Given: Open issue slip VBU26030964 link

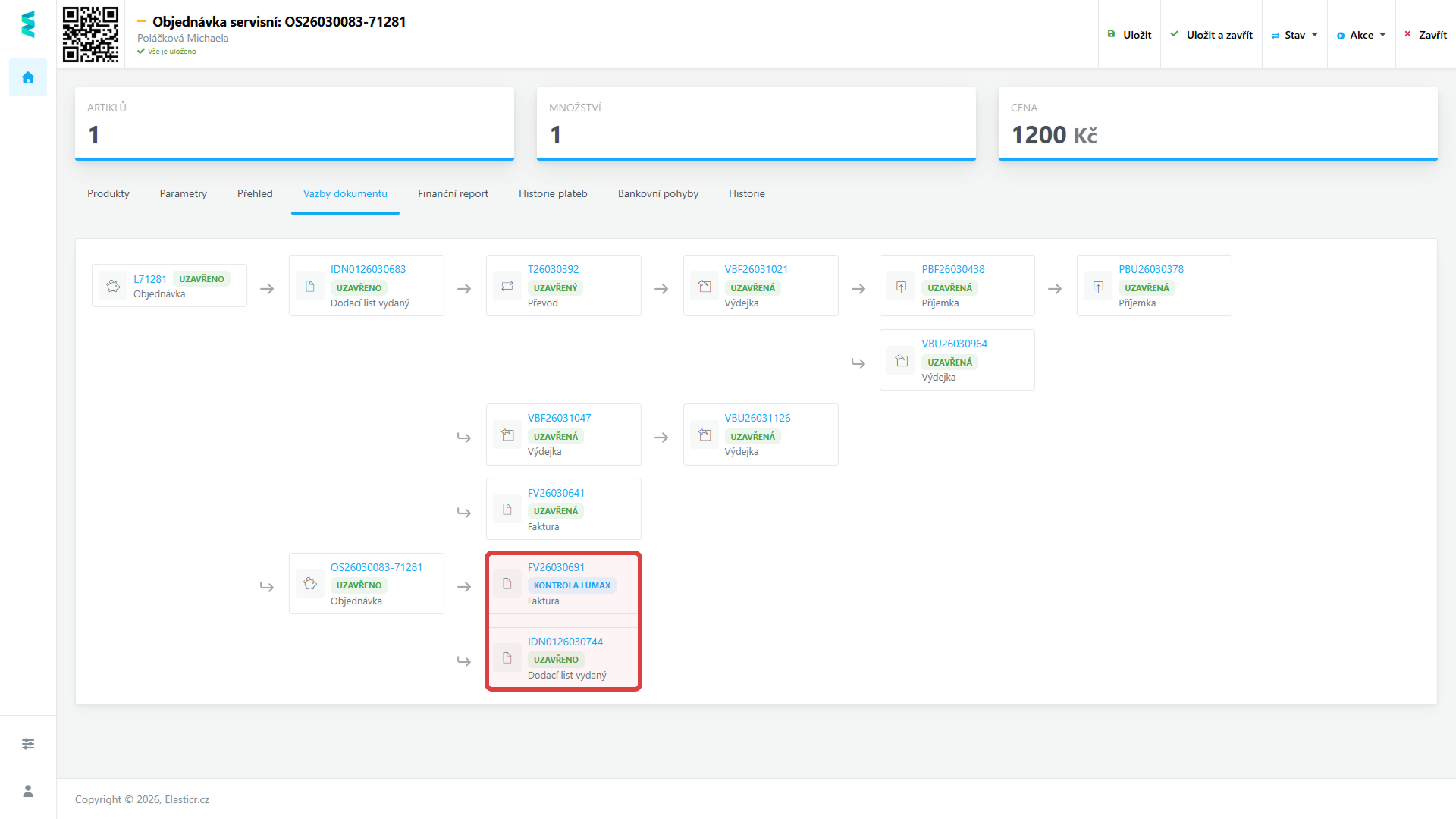Looking at the screenshot, I should (955, 344).
